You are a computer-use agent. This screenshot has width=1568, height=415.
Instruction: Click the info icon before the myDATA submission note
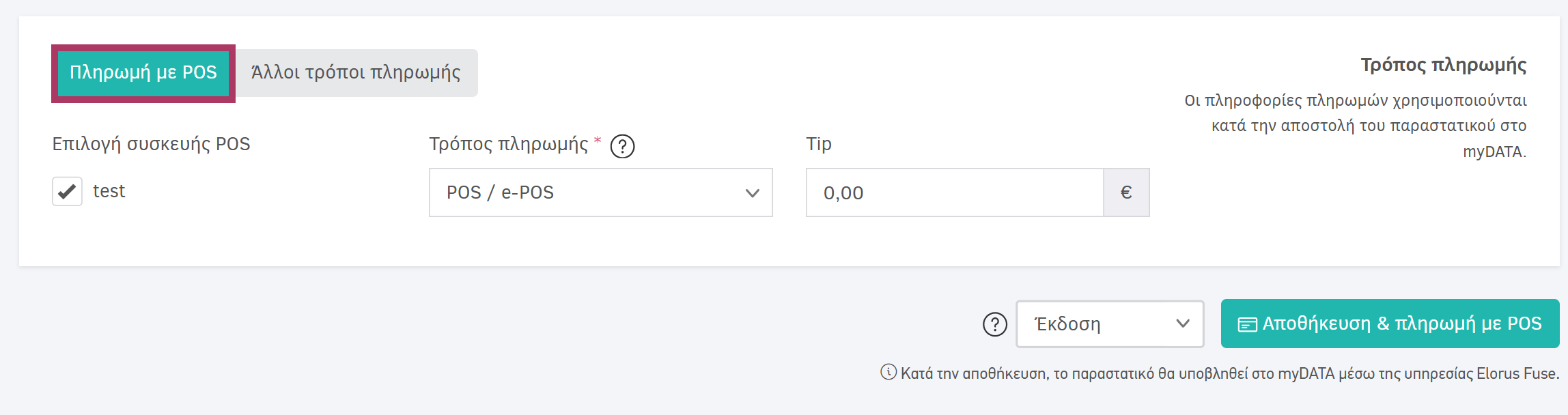pos(888,373)
